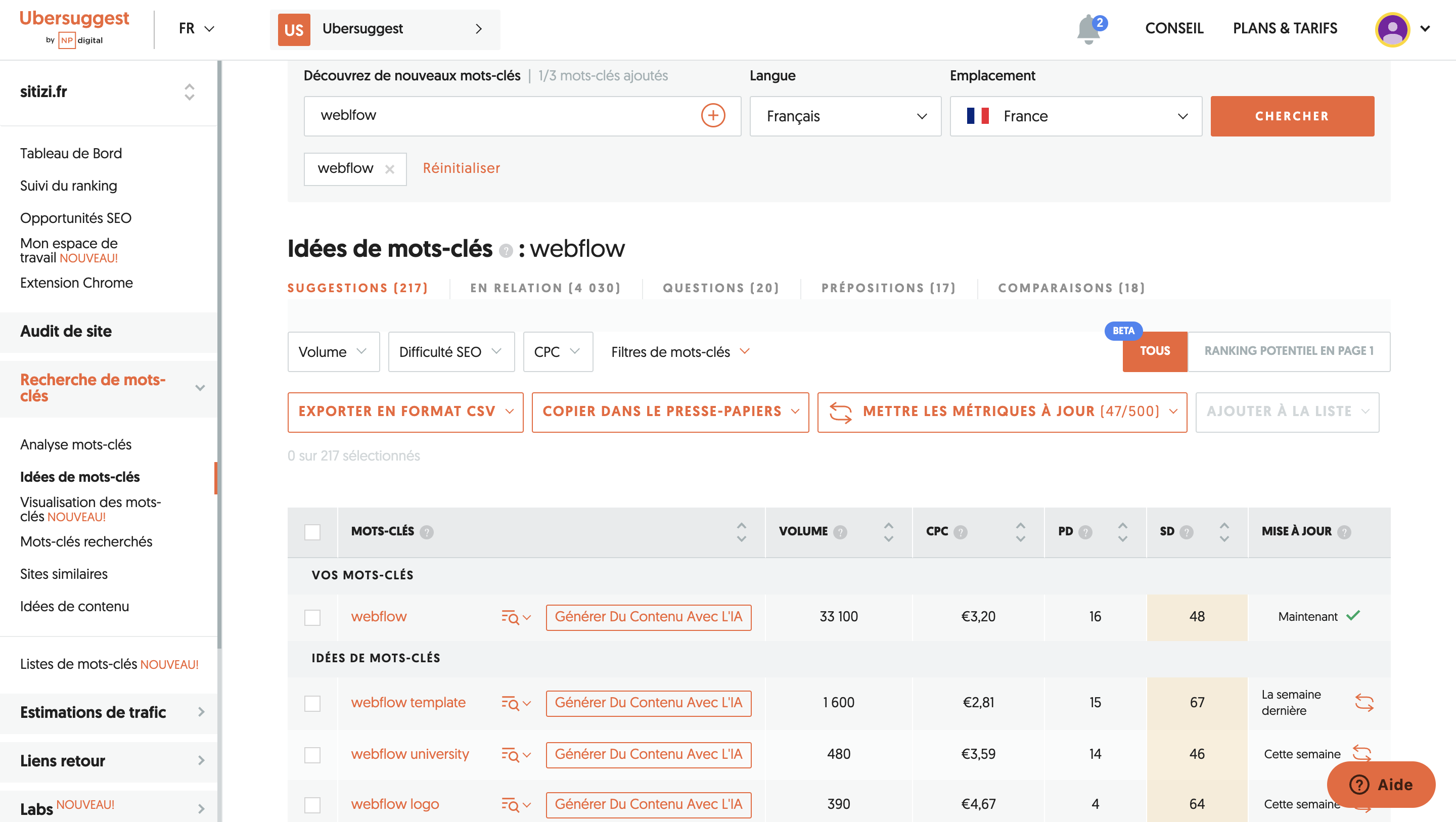Click the Aide help bubble
This screenshot has width=1456, height=822.
1381,785
